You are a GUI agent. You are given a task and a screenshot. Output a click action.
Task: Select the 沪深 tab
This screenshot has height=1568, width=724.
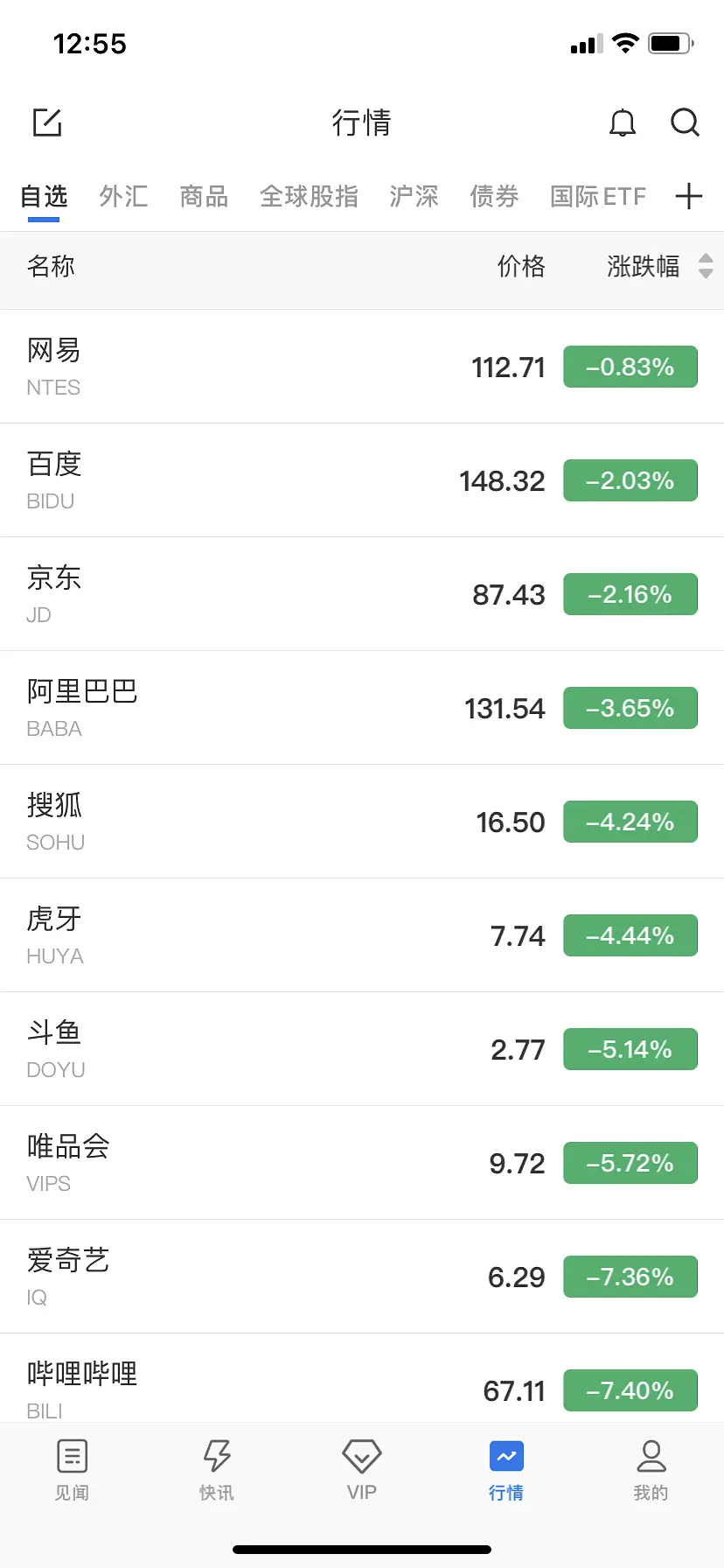click(x=414, y=196)
